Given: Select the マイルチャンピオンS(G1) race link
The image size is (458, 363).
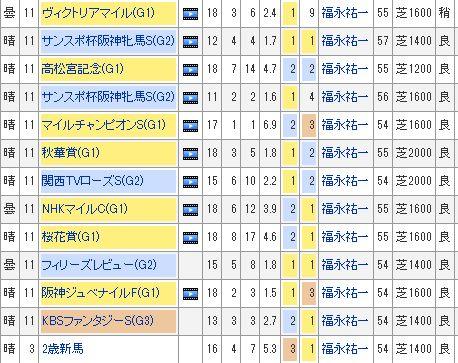Looking at the screenshot, I should click(x=103, y=125).
